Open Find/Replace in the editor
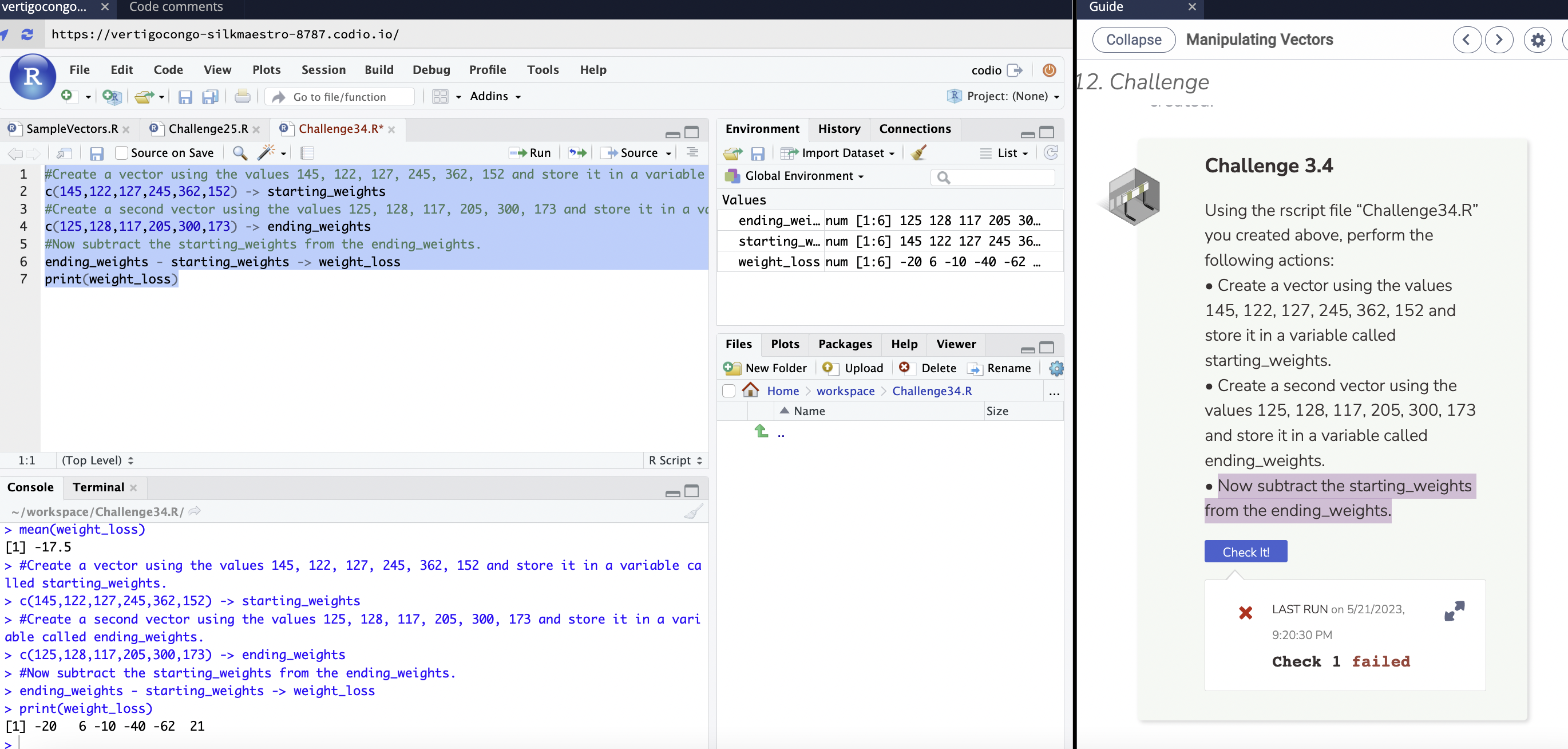The image size is (1568, 749). click(x=239, y=153)
